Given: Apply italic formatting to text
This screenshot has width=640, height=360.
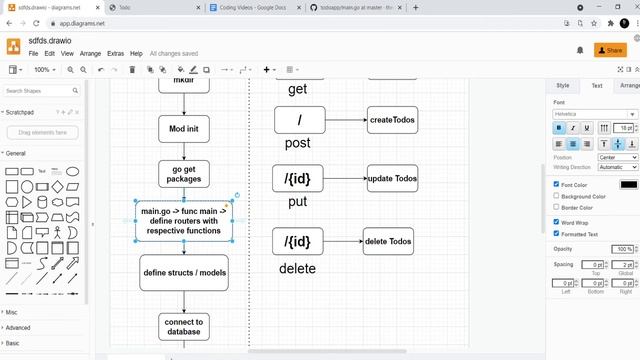Looking at the screenshot, I should point(573,128).
